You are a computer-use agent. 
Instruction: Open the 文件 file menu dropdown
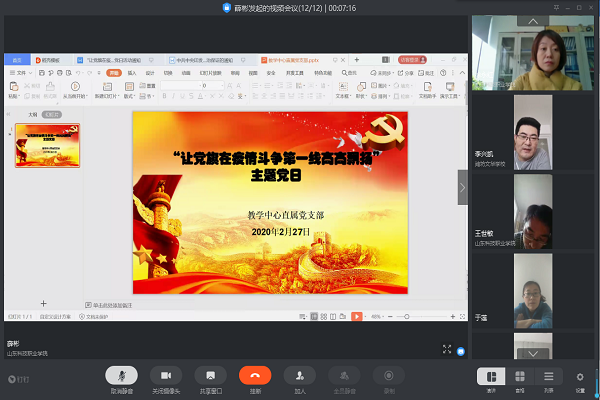(x=21, y=73)
